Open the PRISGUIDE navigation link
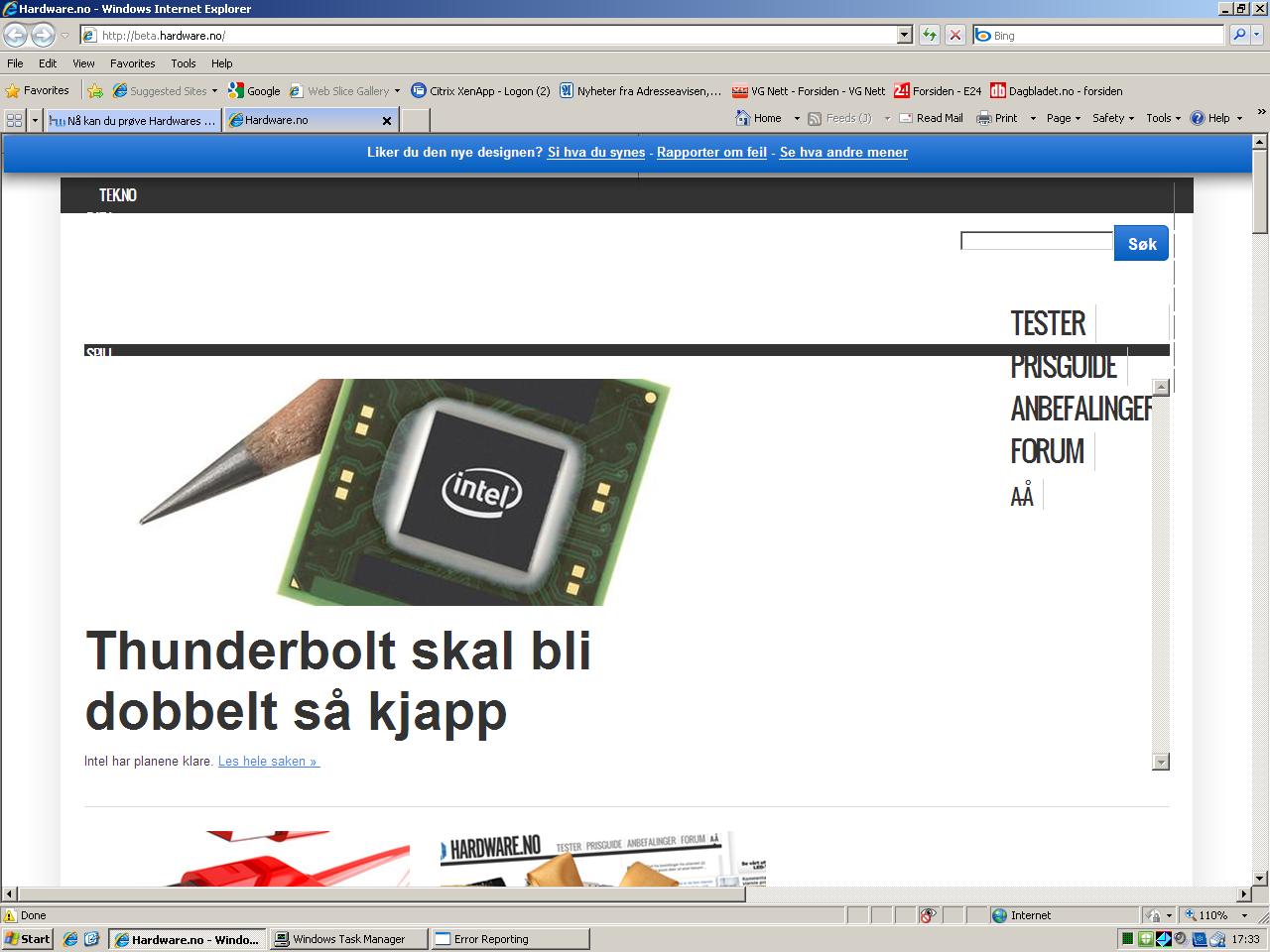This screenshot has height=952, width=1270. tap(1064, 367)
